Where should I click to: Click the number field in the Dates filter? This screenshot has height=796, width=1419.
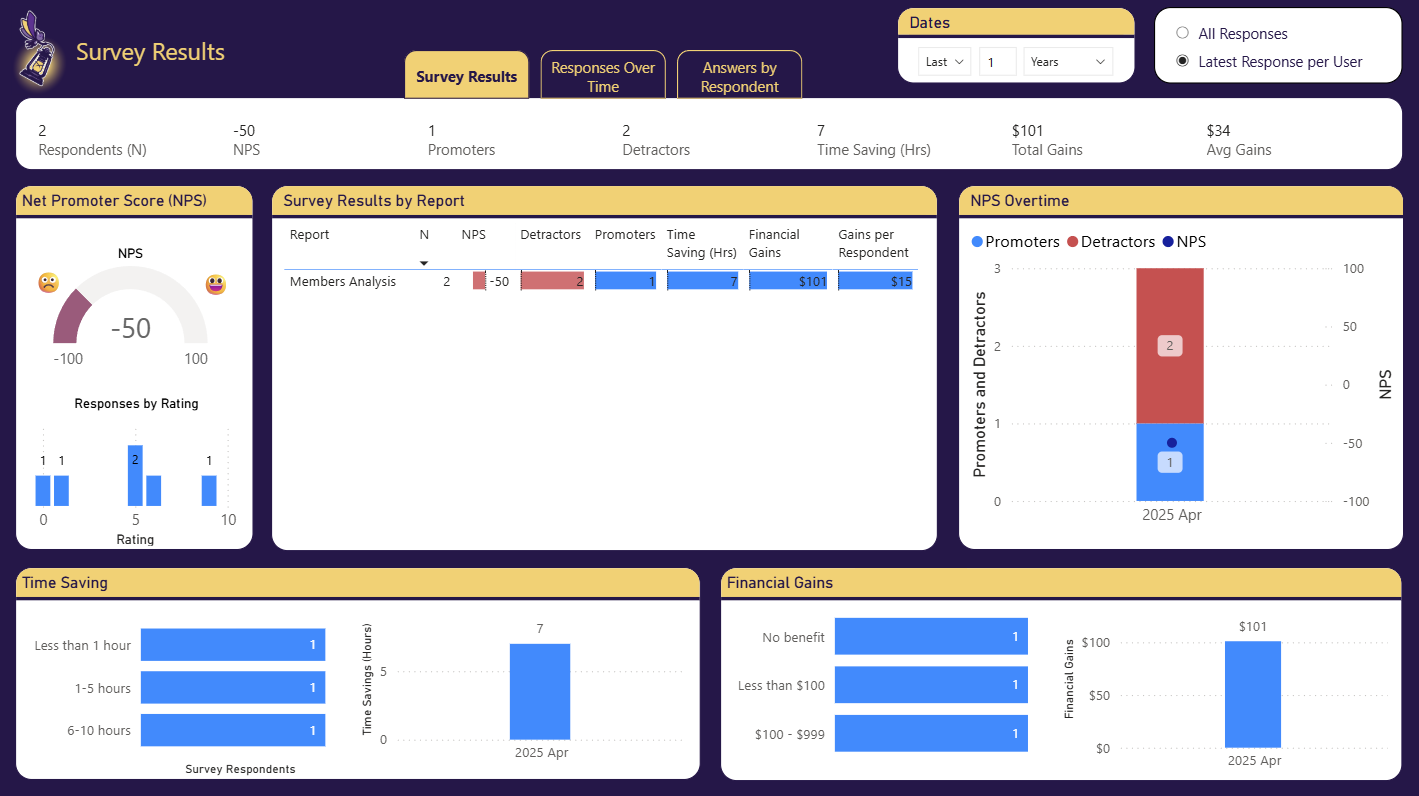click(997, 61)
